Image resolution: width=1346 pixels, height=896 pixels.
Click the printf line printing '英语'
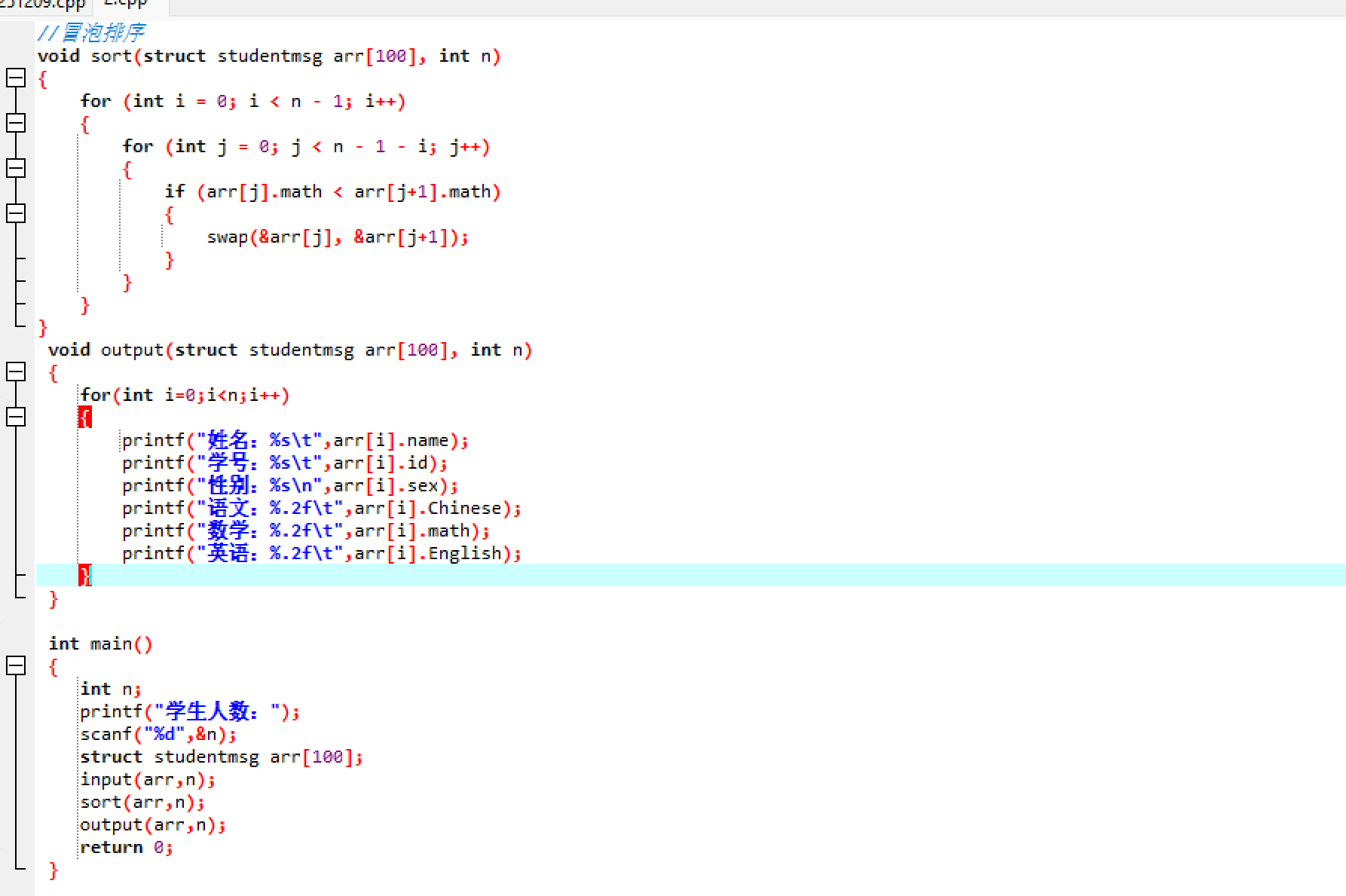pos(322,554)
